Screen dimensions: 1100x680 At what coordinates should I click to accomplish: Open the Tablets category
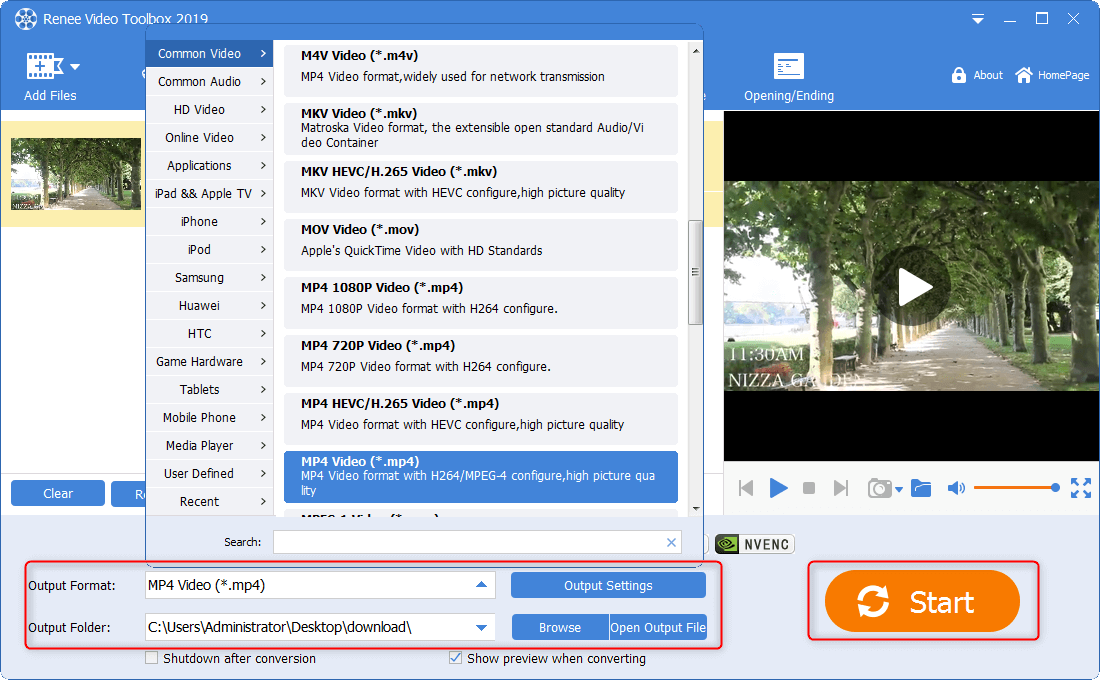209,389
